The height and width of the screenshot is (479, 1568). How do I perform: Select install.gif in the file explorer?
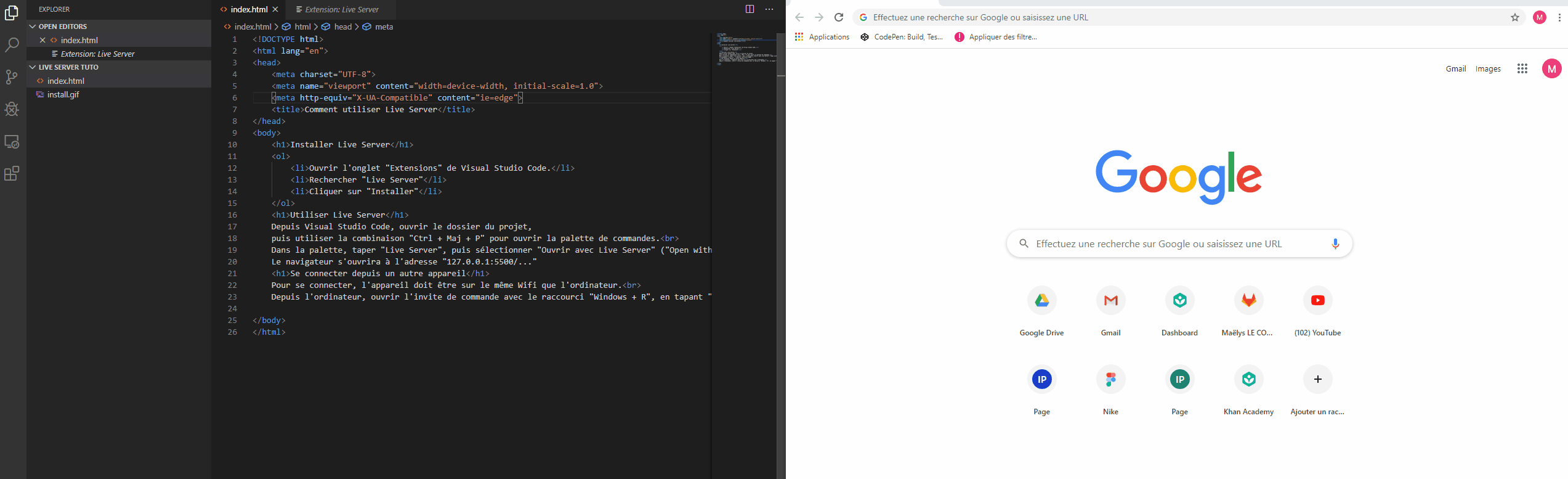pos(119,94)
